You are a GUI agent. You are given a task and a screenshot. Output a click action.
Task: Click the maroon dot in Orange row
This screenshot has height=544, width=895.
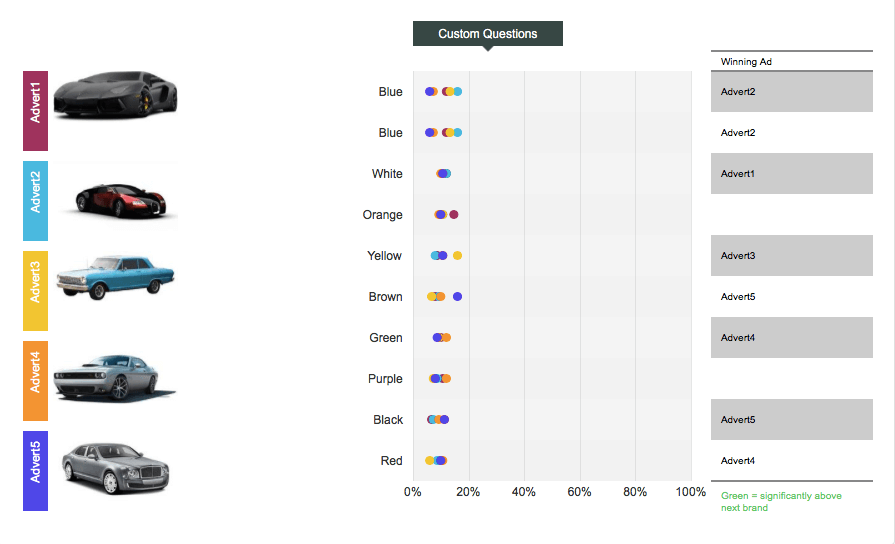454,215
